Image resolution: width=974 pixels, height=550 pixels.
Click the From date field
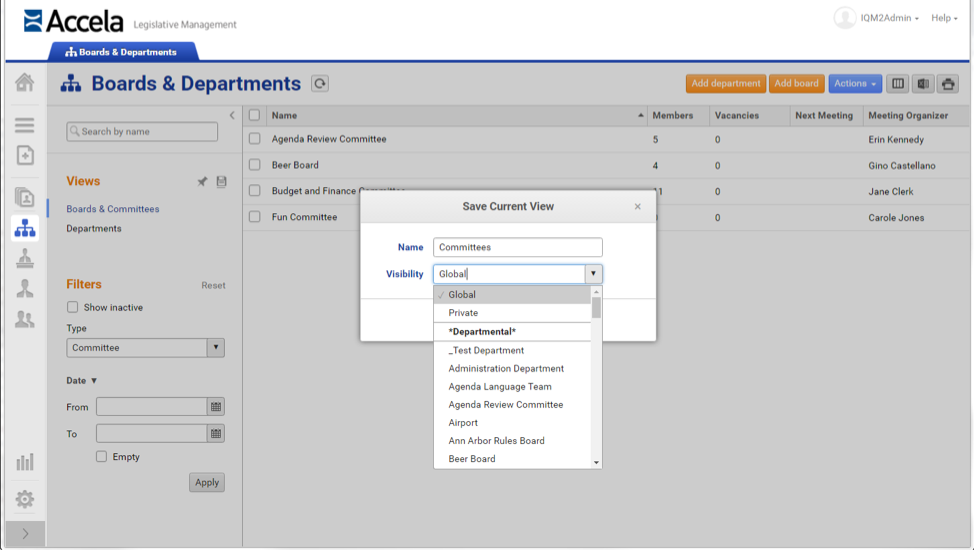tap(152, 406)
